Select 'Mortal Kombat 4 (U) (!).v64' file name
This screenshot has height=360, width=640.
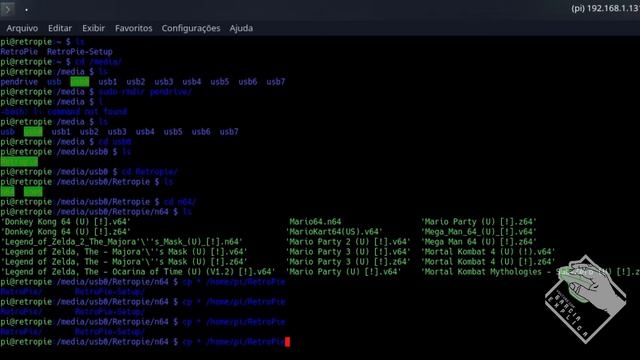coord(488,251)
